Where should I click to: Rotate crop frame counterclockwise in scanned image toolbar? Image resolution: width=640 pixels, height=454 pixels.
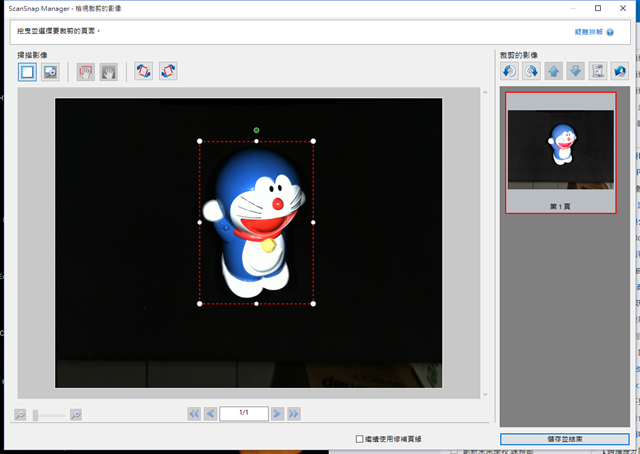pyautogui.click(x=143, y=71)
